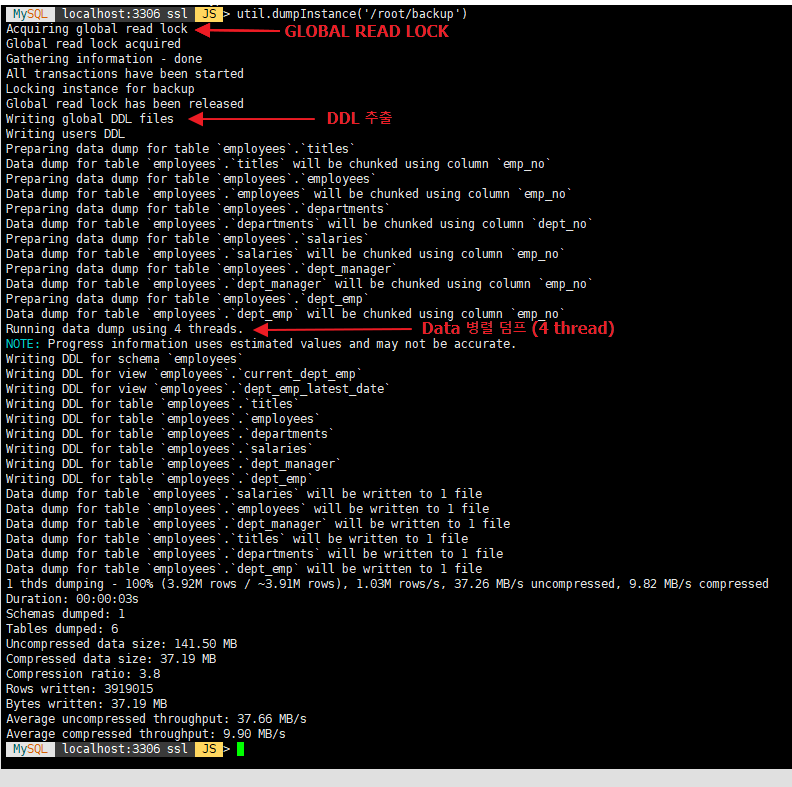Click the dept_emp 'will be chunked' line
792x787 pixels.
(285, 314)
